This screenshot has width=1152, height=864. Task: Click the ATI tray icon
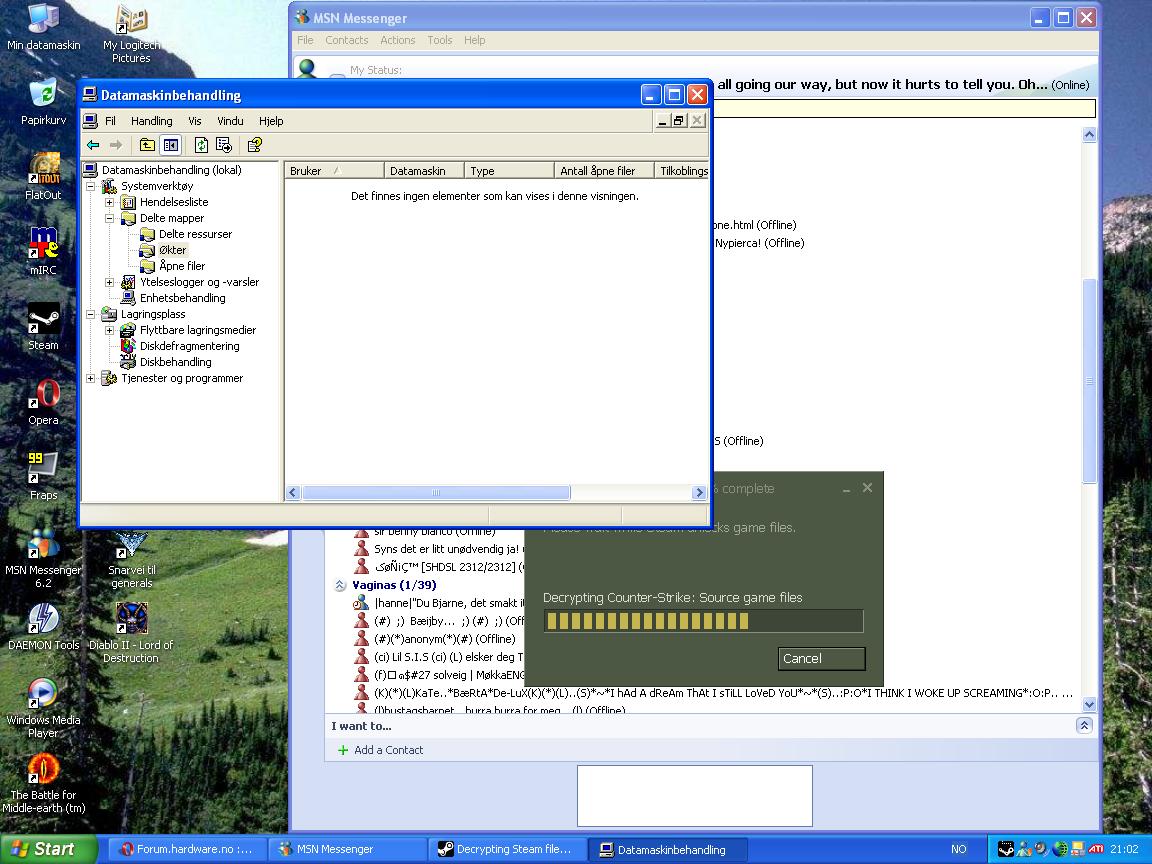pyautogui.click(x=1096, y=849)
